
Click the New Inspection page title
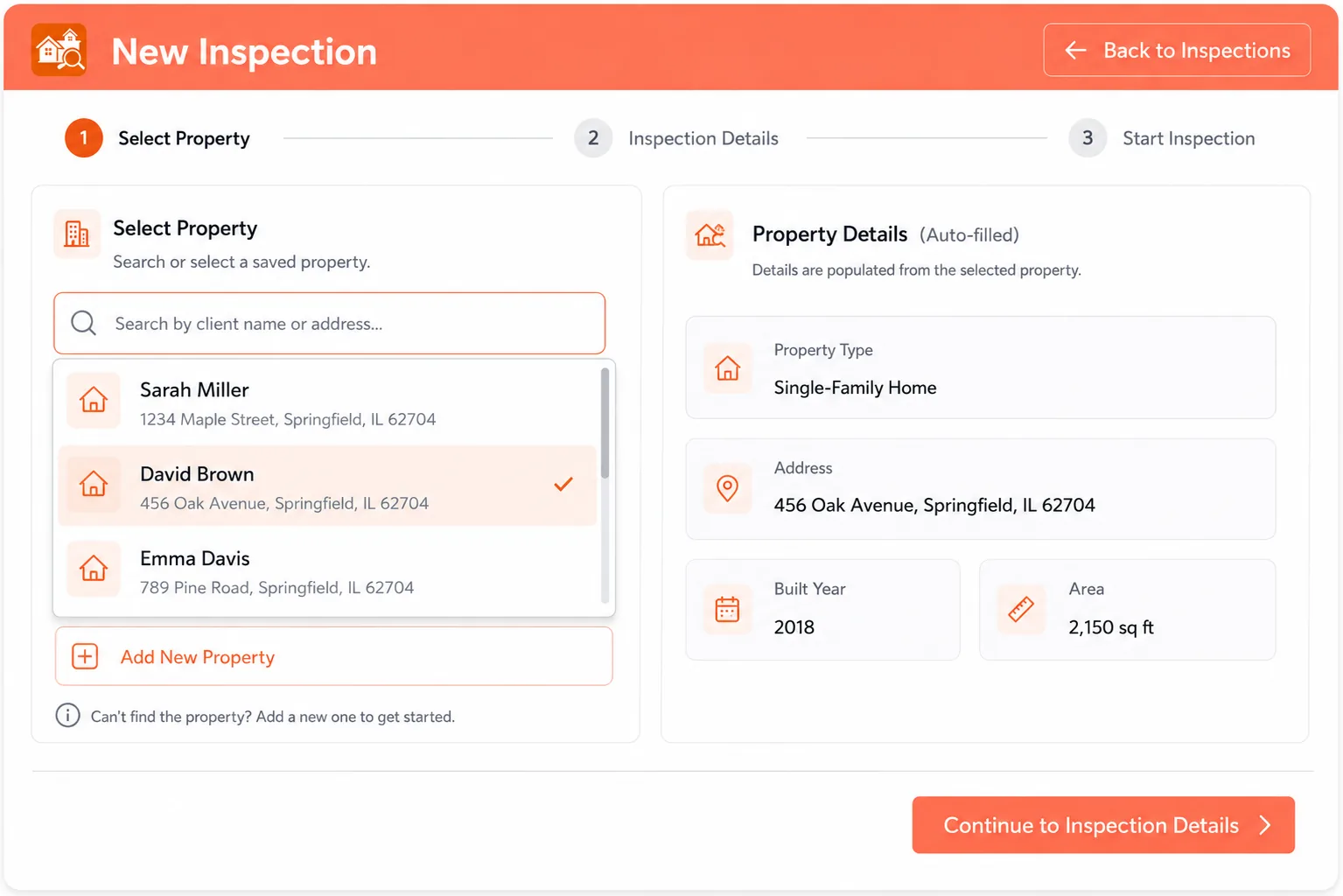click(x=244, y=52)
